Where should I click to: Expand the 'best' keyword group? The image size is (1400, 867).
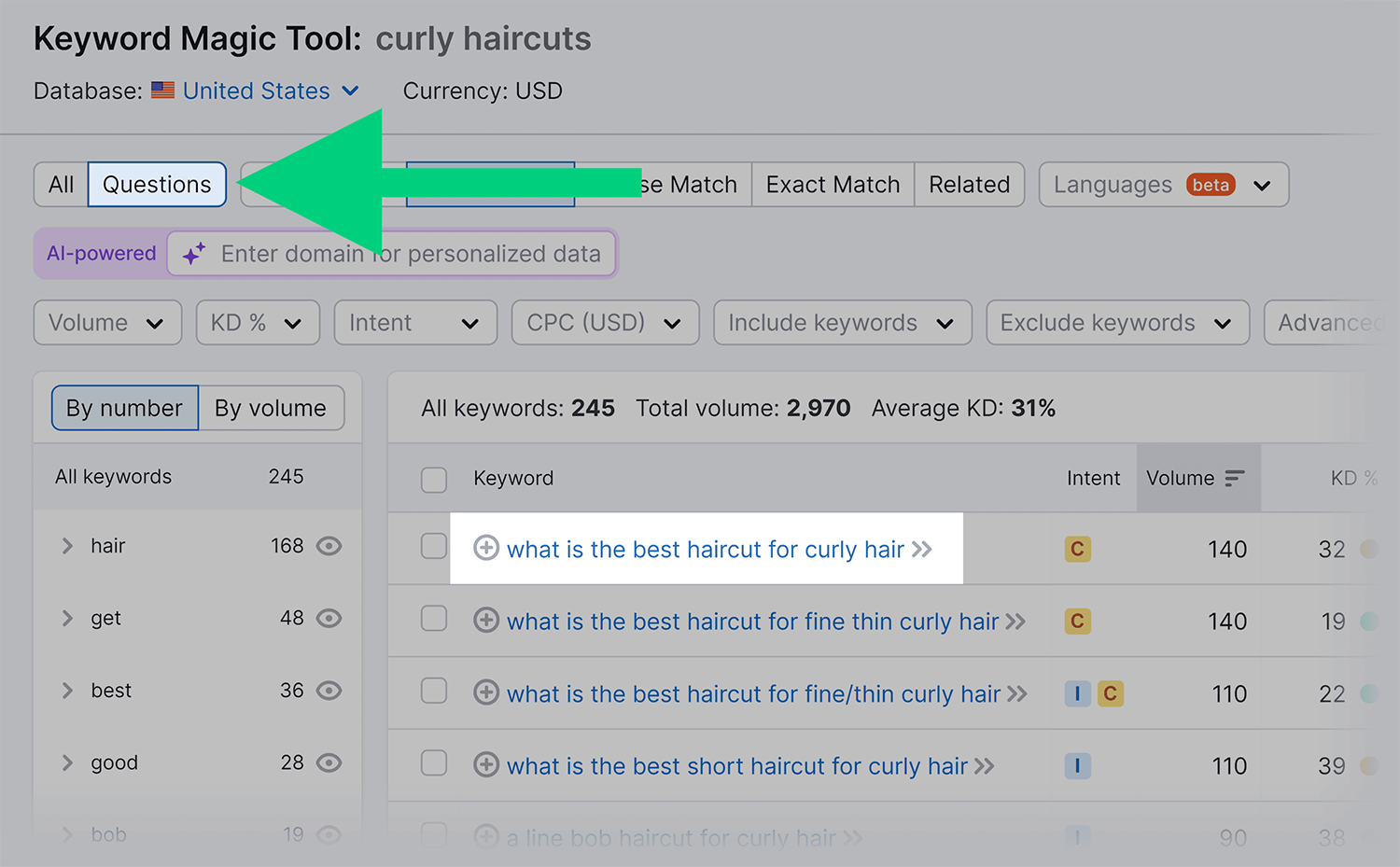click(67, 691)
